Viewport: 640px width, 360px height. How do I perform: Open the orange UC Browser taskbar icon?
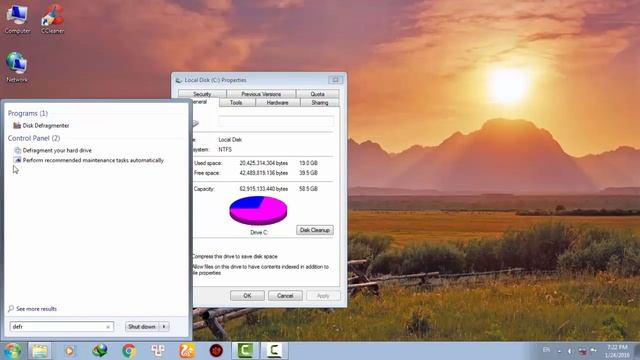tap(187, 351)
